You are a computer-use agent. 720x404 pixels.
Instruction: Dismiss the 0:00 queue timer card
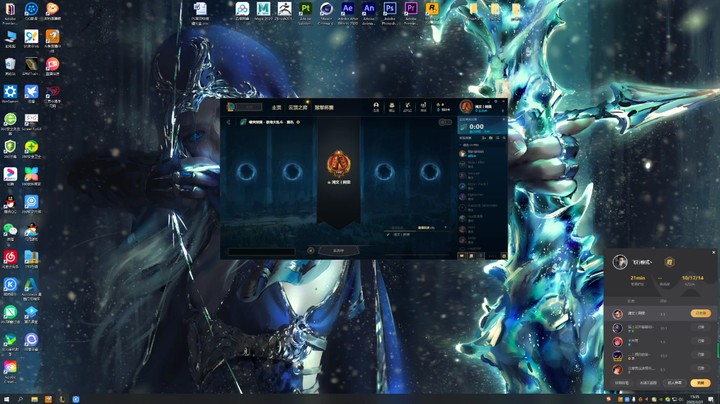503,119
